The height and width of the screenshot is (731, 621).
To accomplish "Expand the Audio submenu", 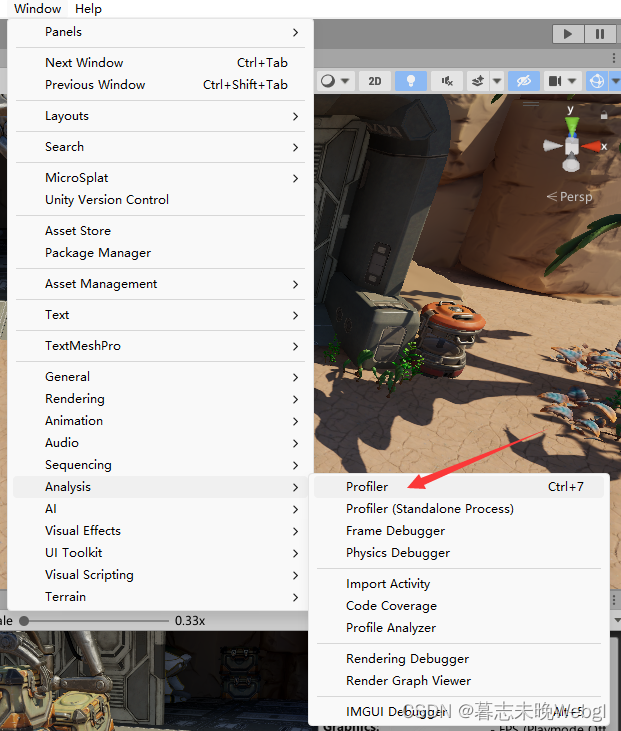I will tap(160, 442).
